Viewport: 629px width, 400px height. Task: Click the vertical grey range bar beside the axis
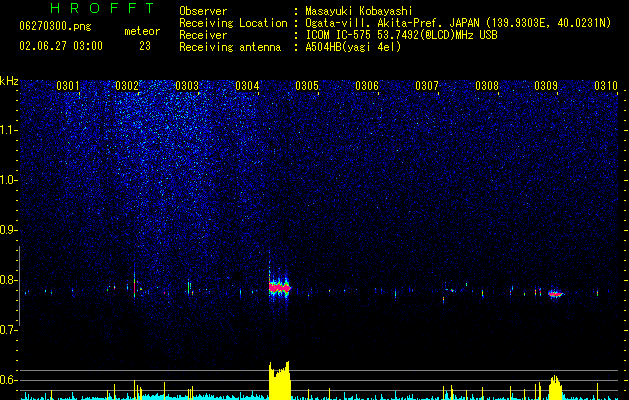(19, 286)
